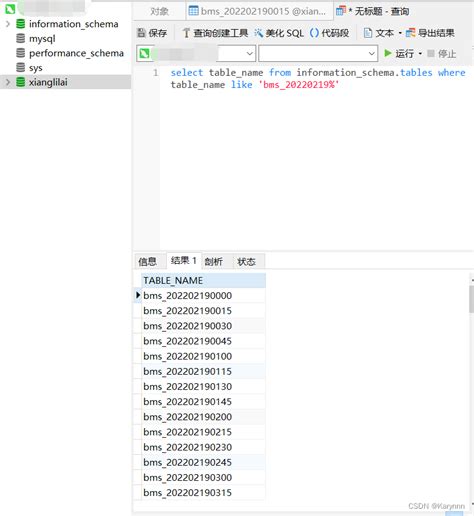Open the database selector dropdown
The image size is (474, 516).
click(372, 53)
